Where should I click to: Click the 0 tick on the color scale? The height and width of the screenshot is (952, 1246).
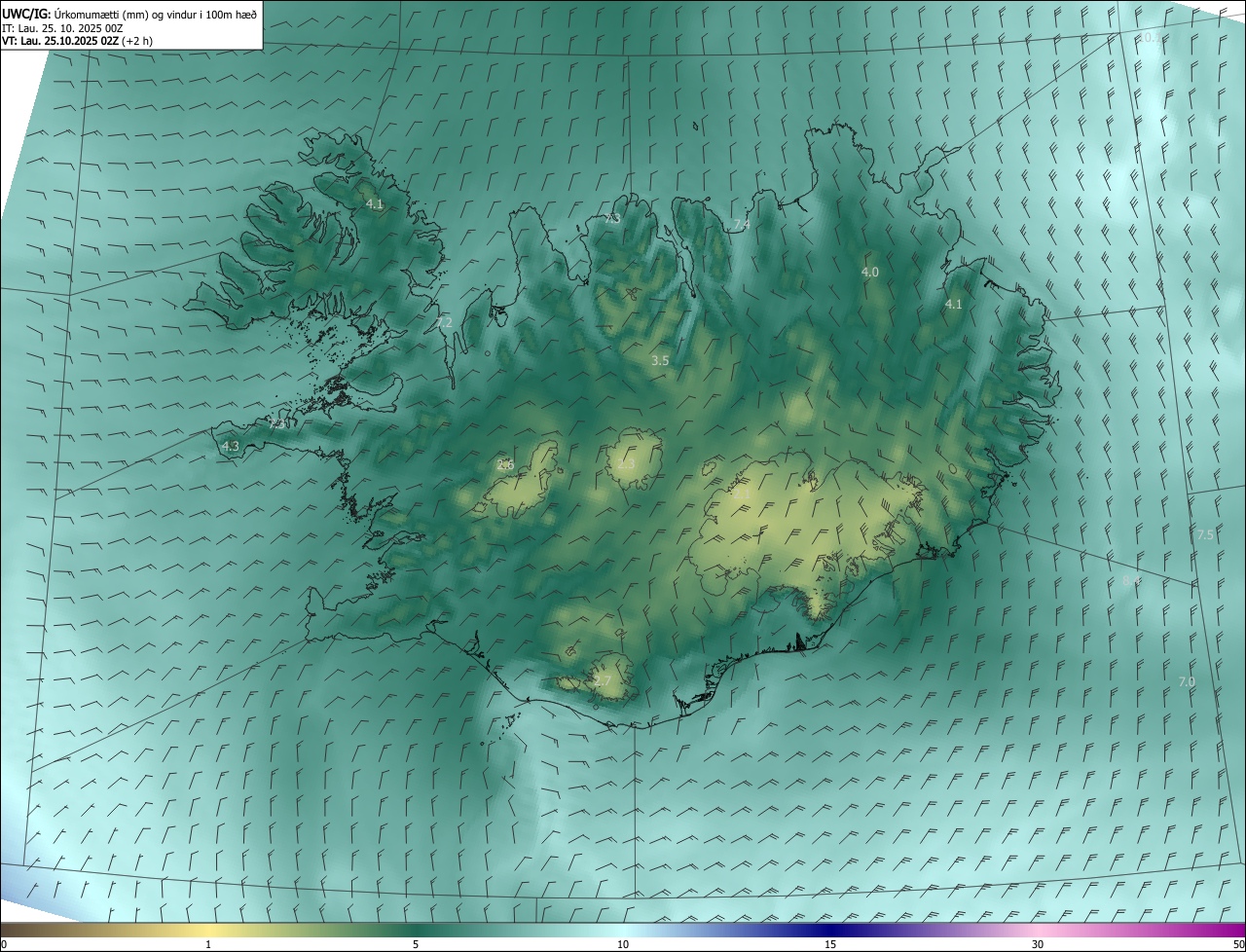pos(4,944)
